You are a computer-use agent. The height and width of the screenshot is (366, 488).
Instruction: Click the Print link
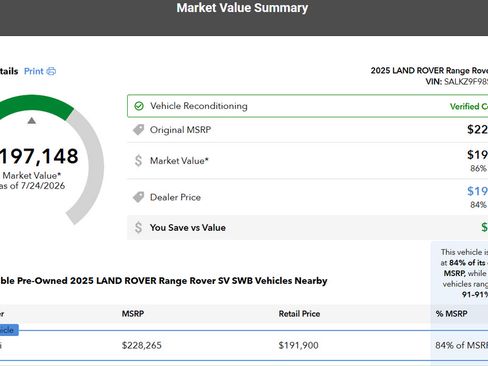[34, 71]
